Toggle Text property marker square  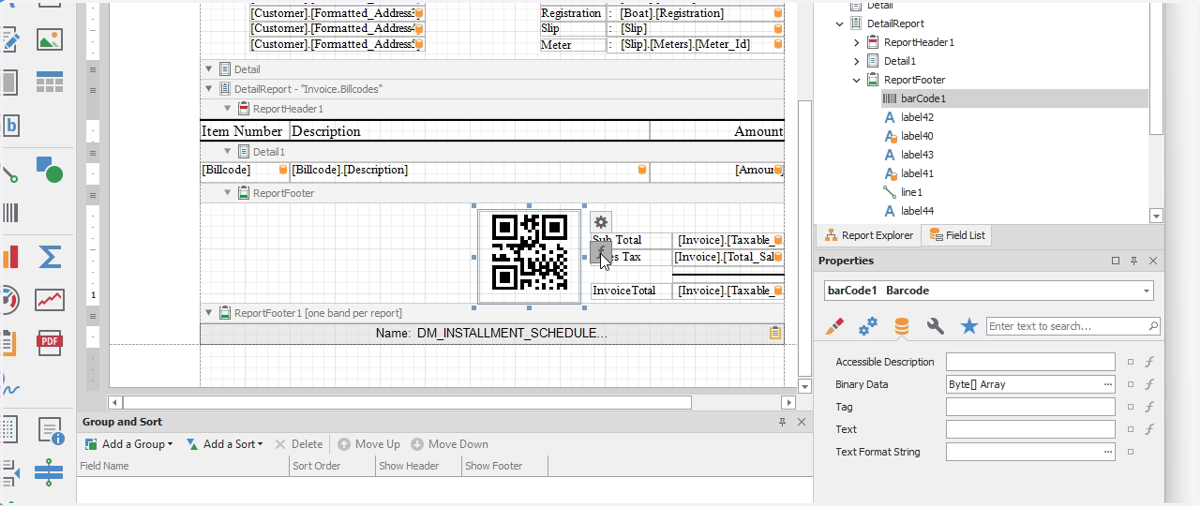pos(1131,429)
